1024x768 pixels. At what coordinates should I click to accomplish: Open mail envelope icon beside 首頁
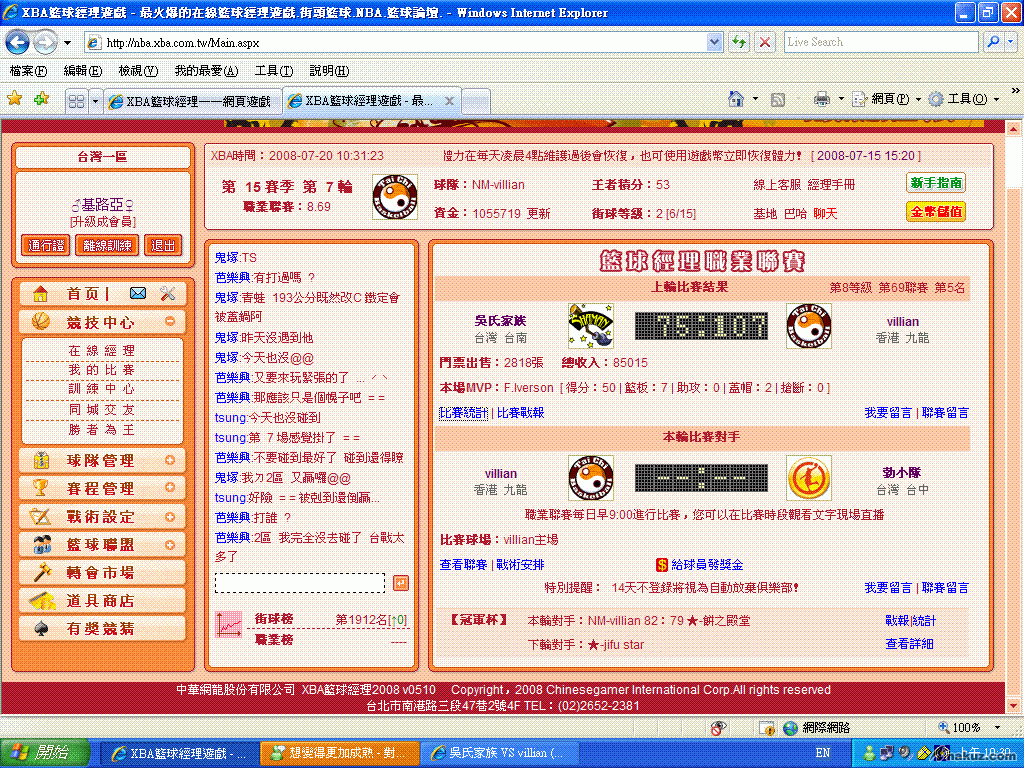click(138, 293)
